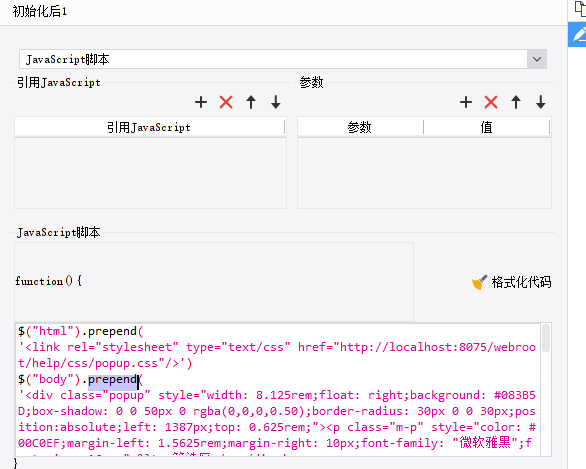Screen dimensions: 586x469
Task: Click the 引用JavaScript column header
Action: pyautogui.click(x=149, y=127)
